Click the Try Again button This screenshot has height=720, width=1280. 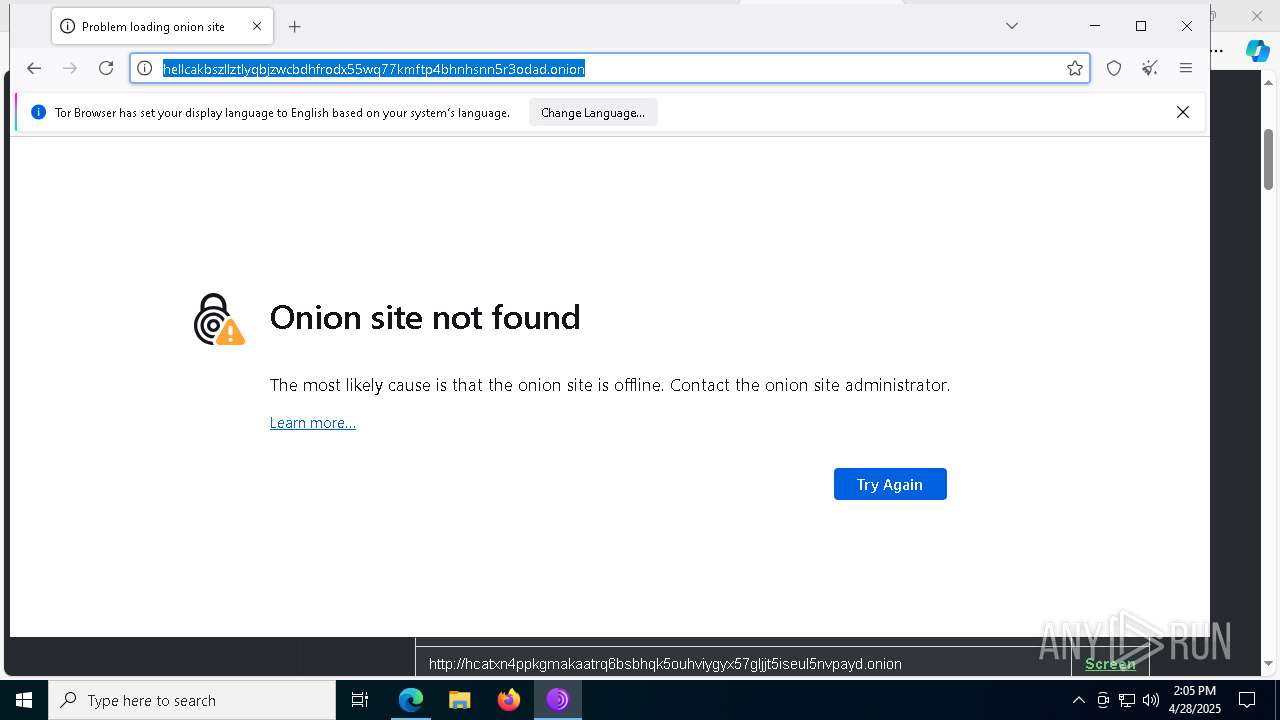pyautogui.click(x=890, y=484)
